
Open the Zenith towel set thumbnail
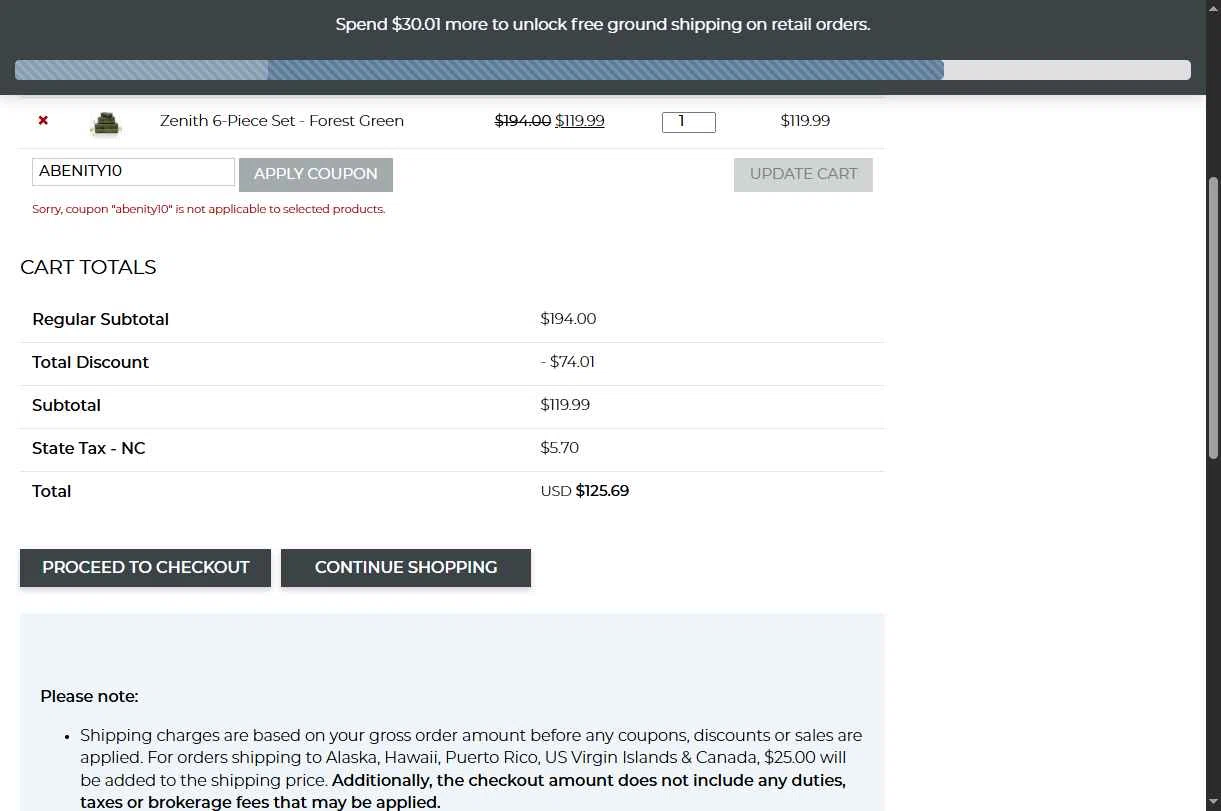click(105, 122)
